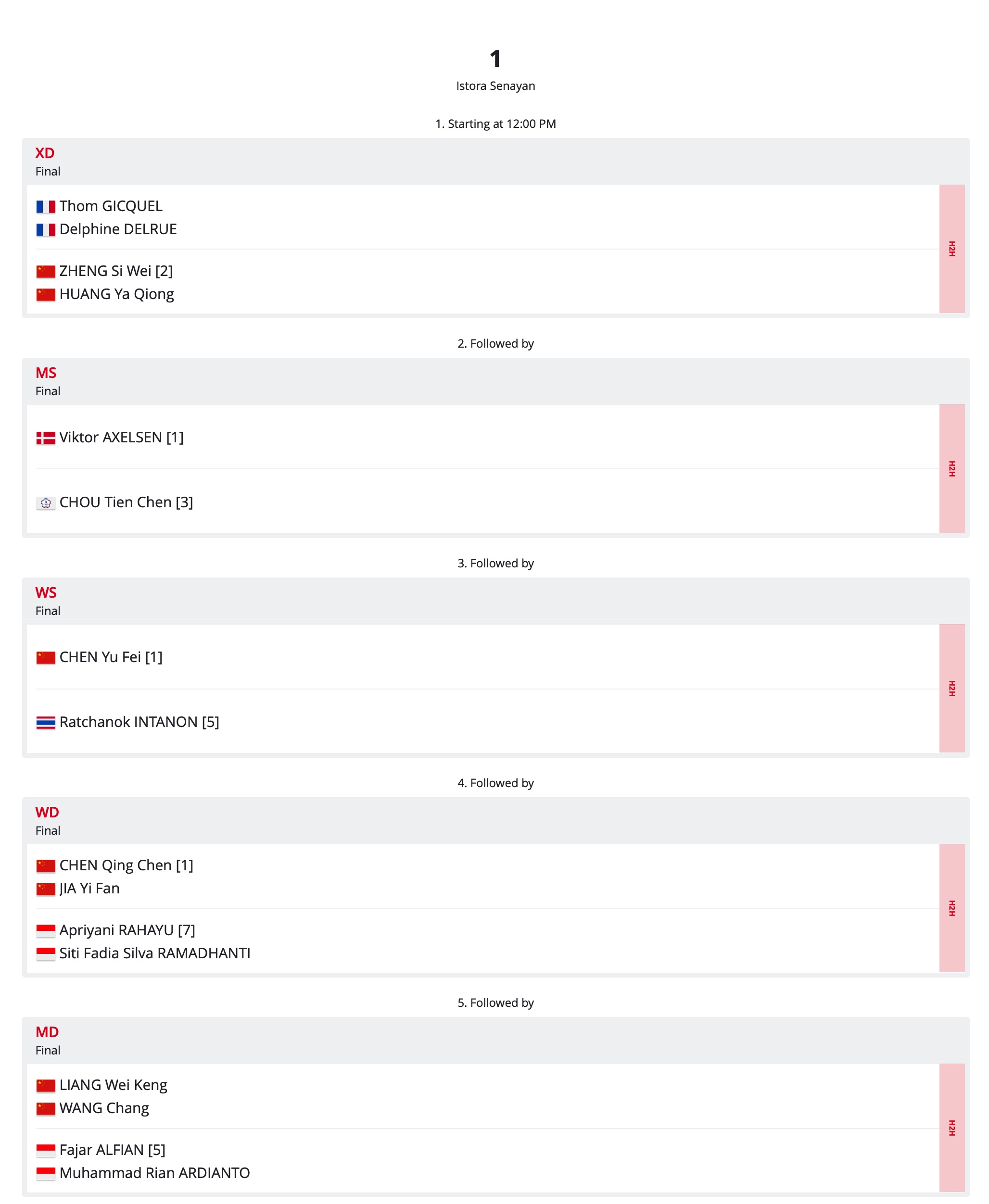Open H2H for the WD final match
Screen dimensions: 989x1204
951,908
